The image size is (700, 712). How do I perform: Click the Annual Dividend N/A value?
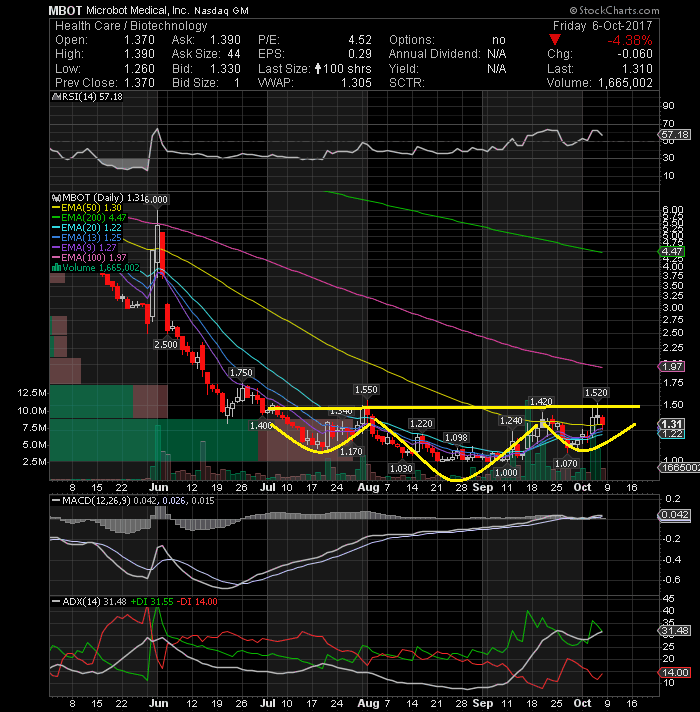coord(497,54)
